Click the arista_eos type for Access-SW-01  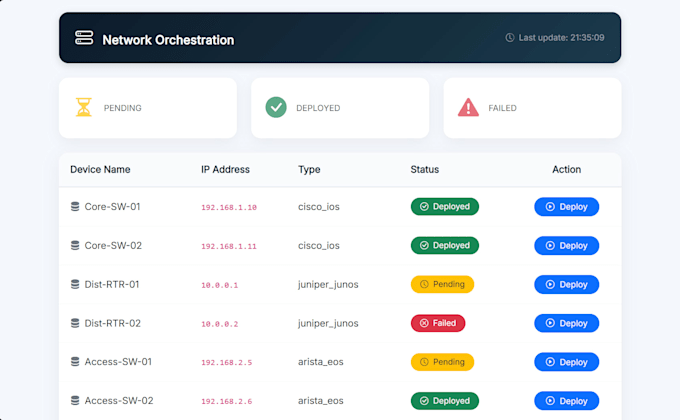click(320, 362)
